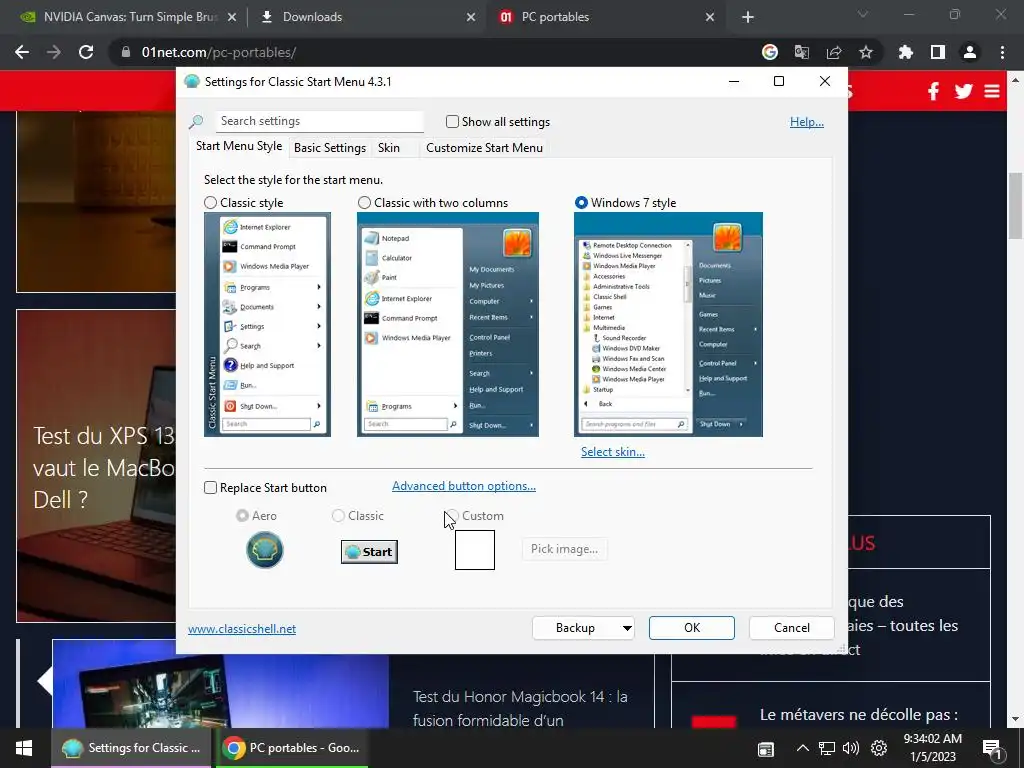Open the Help... link

pyautogui.click(x=807, y=122)
